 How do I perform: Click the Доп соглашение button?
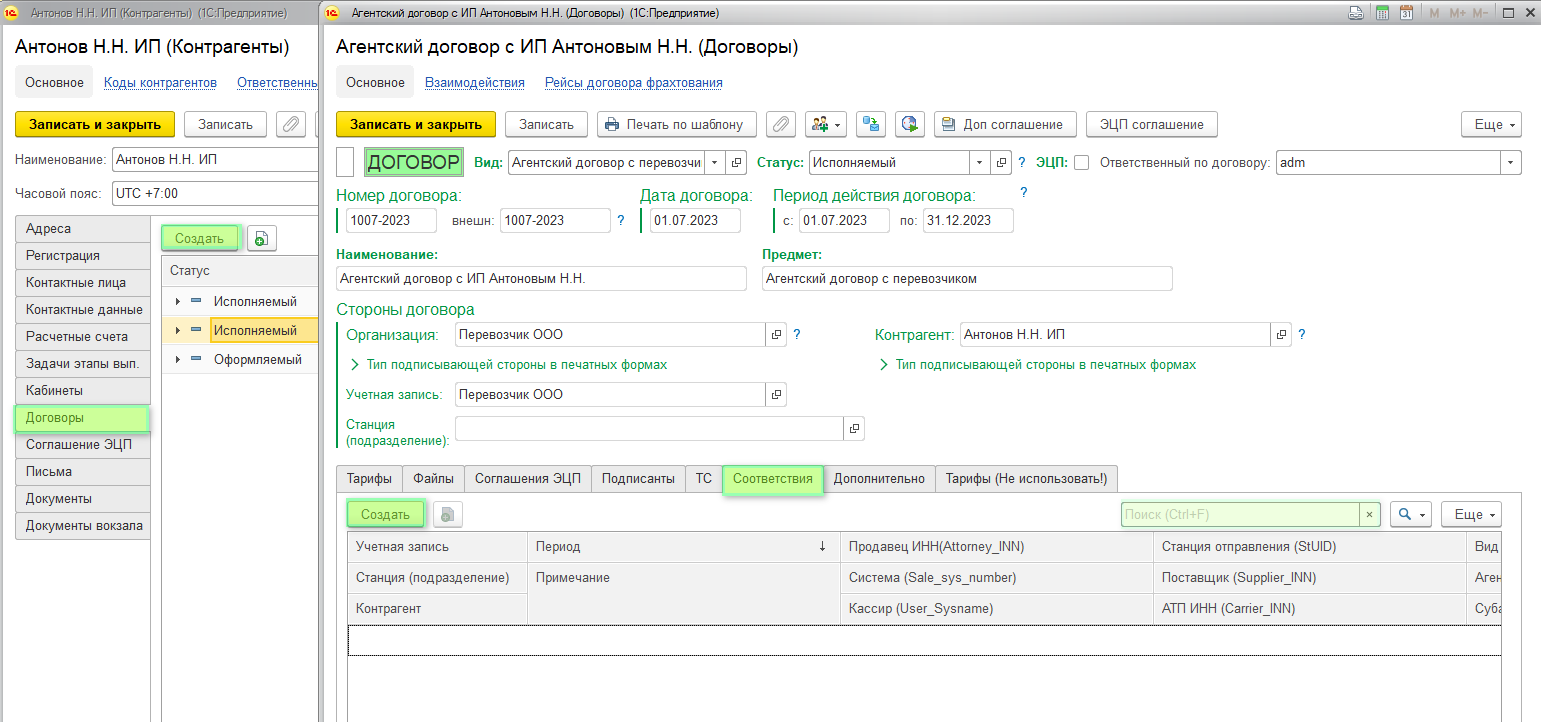(x=1005, y=124)
